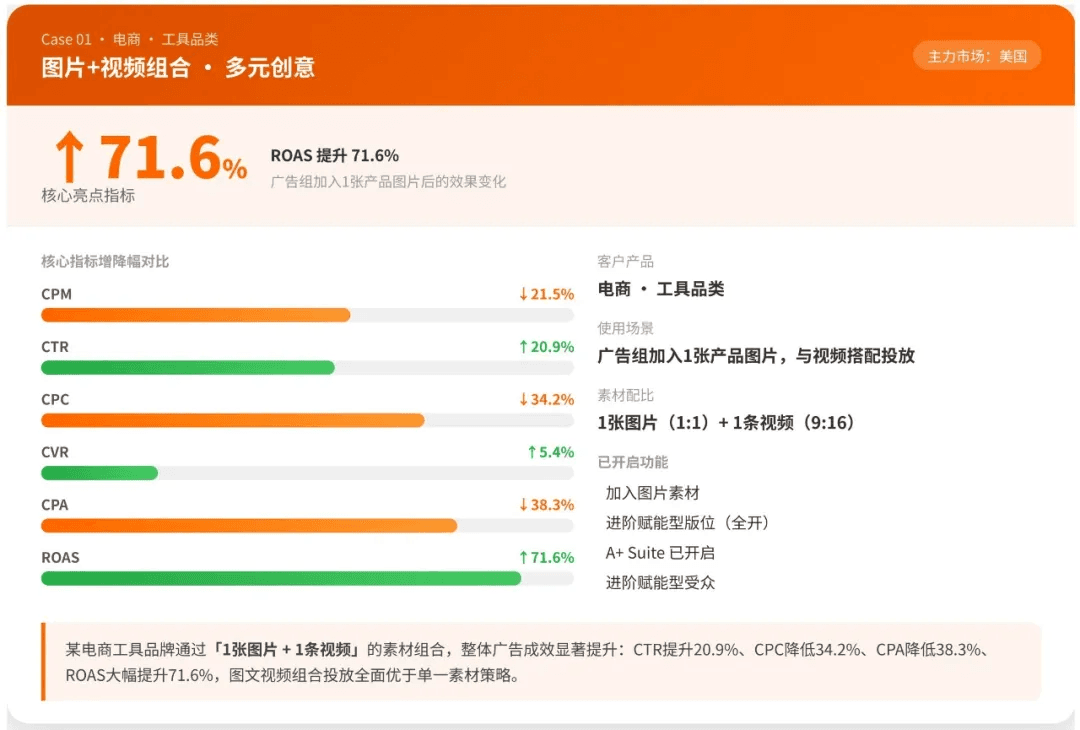The image size is (1080, 730).
Task: Click the Case 01 · 电商 · 工具品类 breadcrumb
Action: 129,39
